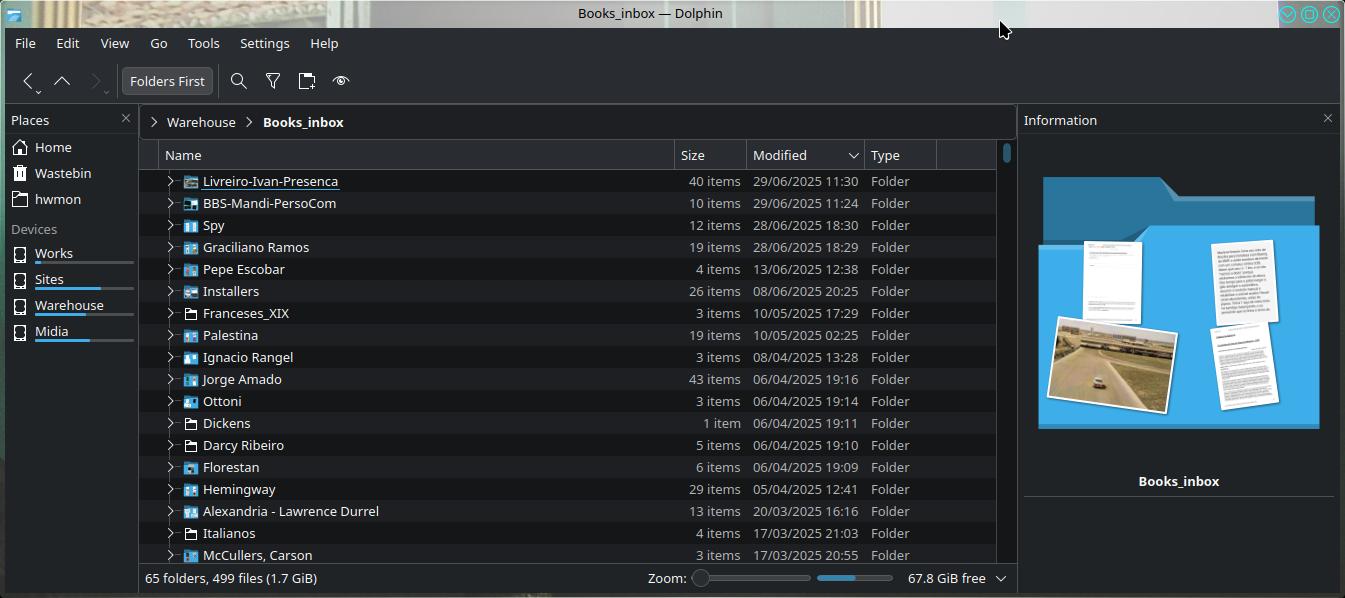This screenshot has height=598, width=1345.
Task: Close the Information panel
Action: [x=1328, y=118]
